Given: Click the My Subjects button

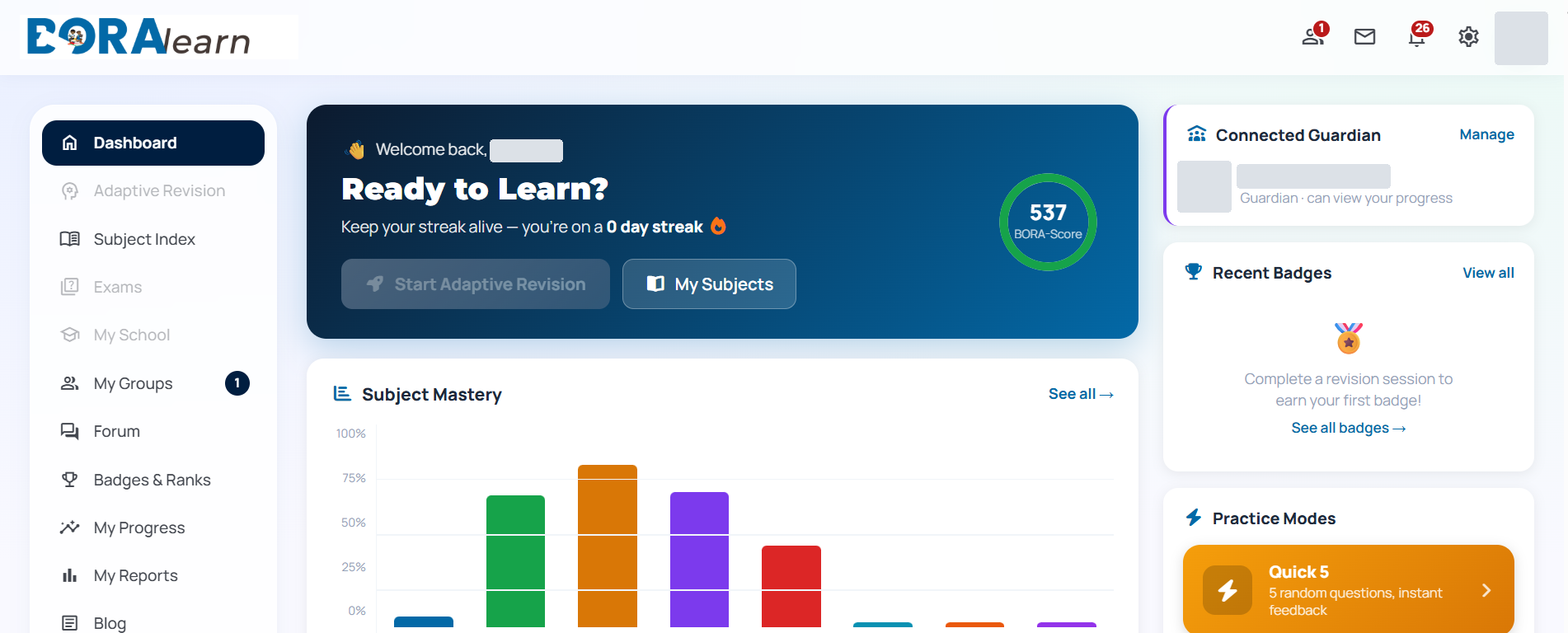Looking at the screenshot, I should (x=709, y=284).
